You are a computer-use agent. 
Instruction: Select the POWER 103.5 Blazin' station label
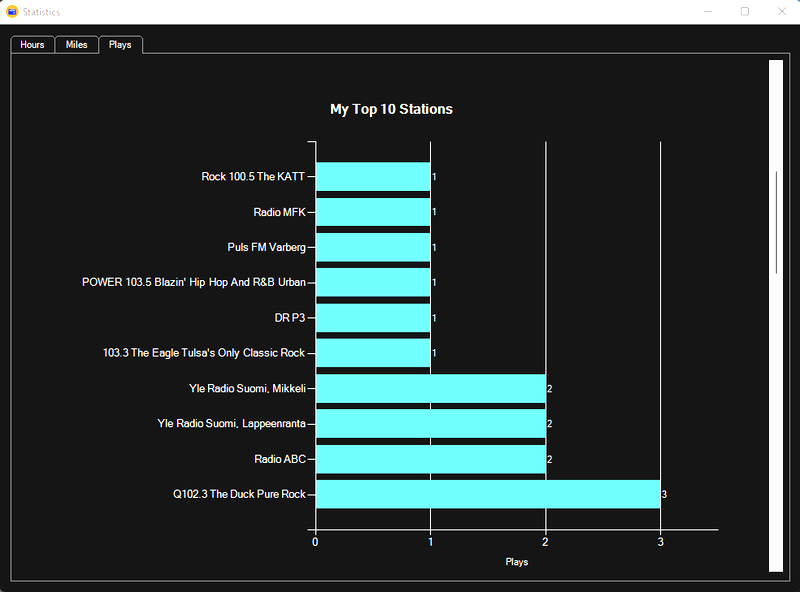click(194, 282)
